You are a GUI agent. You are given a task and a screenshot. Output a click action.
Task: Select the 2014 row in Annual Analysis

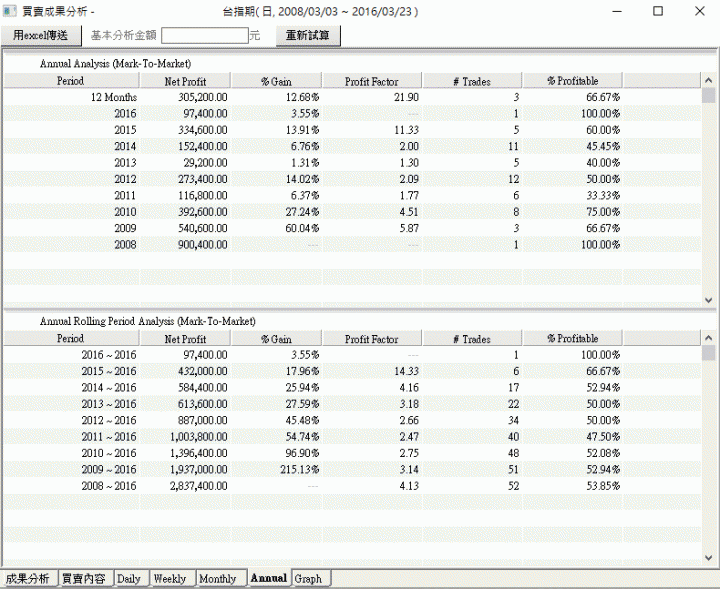[352, 146]
